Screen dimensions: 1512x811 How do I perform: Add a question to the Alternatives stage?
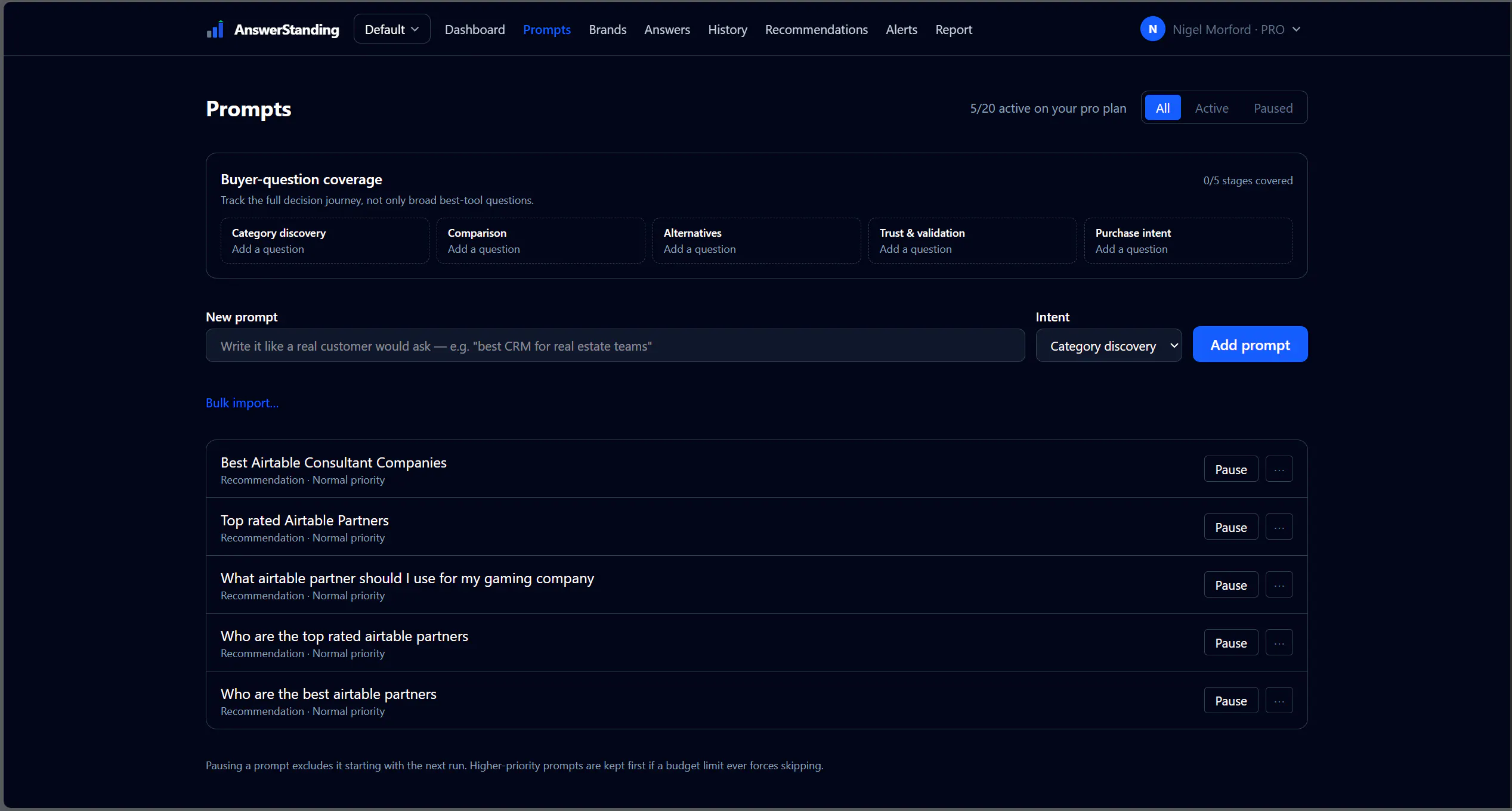(x=757, y=241)
